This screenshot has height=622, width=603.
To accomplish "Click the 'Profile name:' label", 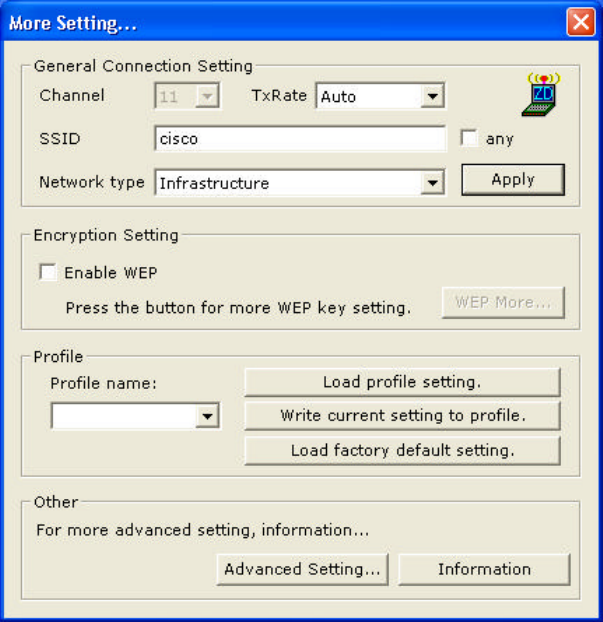I will [104, 383].
